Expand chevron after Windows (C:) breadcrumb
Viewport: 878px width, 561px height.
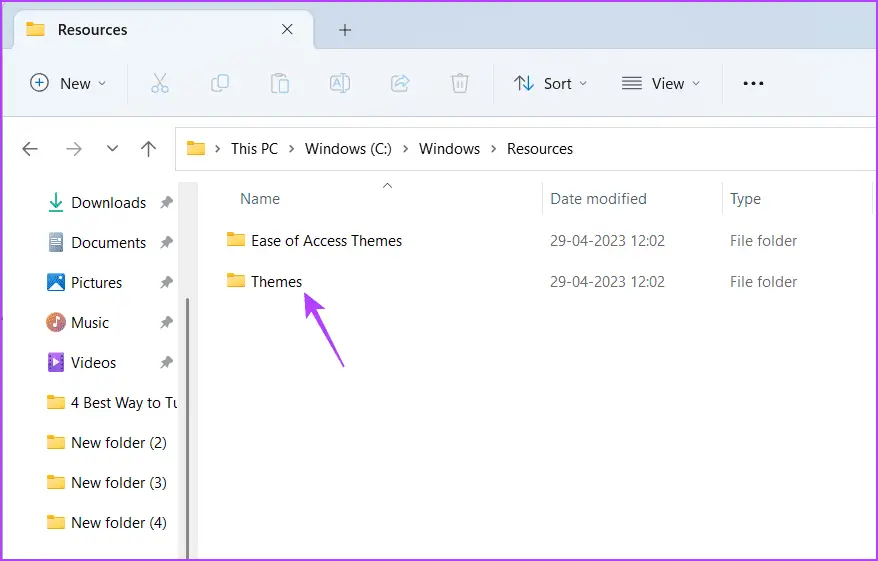coord(405,149)
